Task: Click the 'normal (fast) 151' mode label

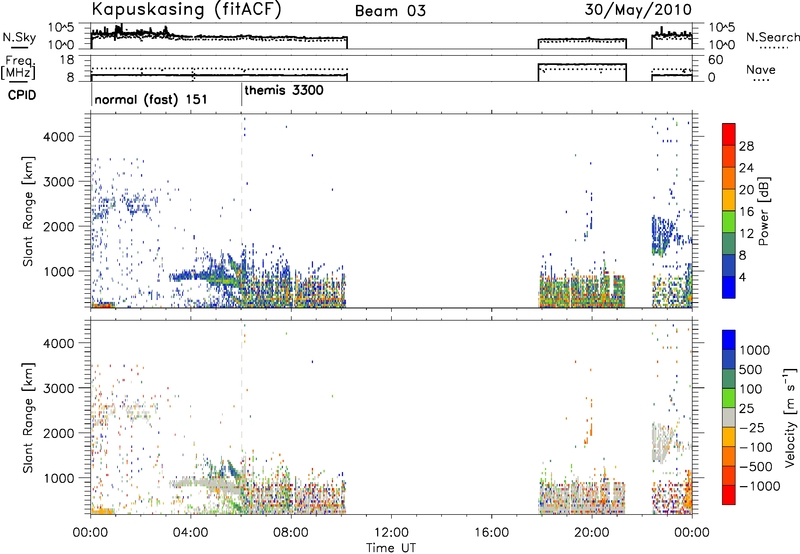Action: [x=151, y=99]
